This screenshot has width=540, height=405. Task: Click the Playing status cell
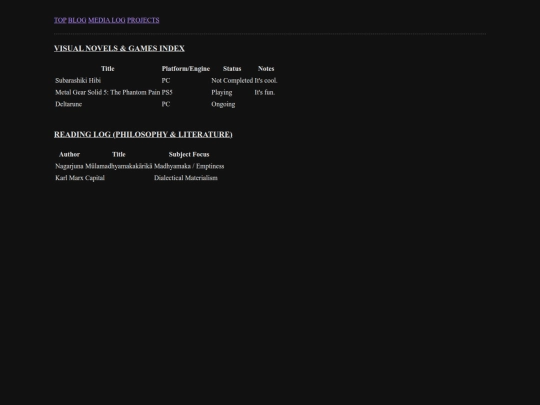222,92
